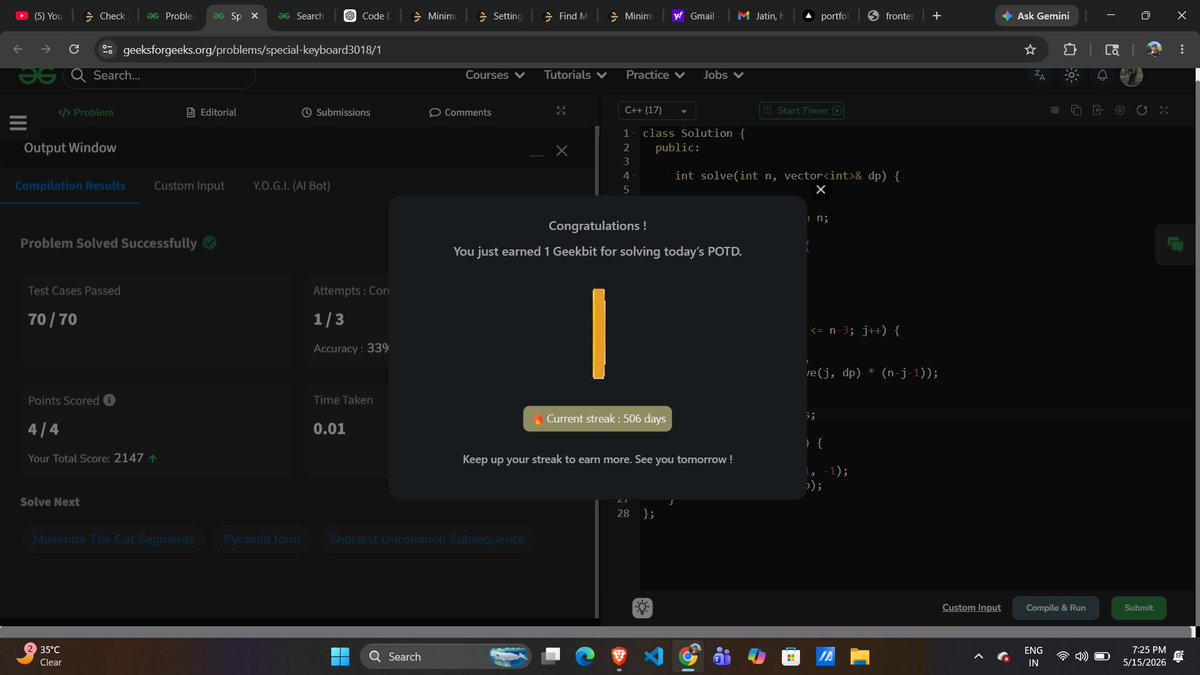Open the notifications bell

pyautogui.click(x=1103, y=75)
